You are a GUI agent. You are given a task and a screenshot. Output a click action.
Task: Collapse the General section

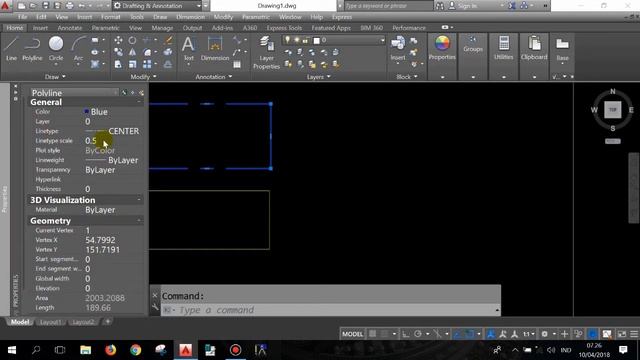[x=139, y=102]
